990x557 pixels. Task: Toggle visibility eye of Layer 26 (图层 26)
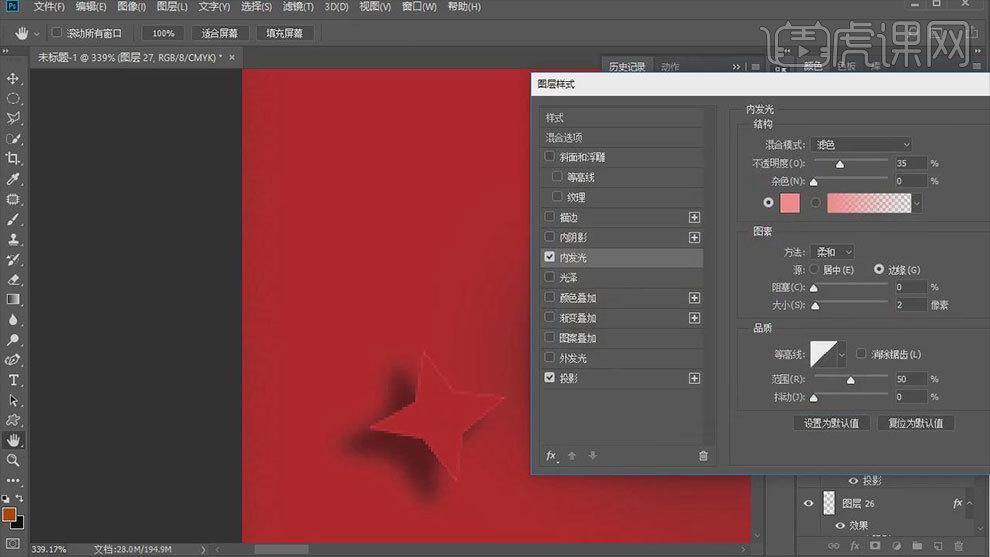click(x=809, y=503)
